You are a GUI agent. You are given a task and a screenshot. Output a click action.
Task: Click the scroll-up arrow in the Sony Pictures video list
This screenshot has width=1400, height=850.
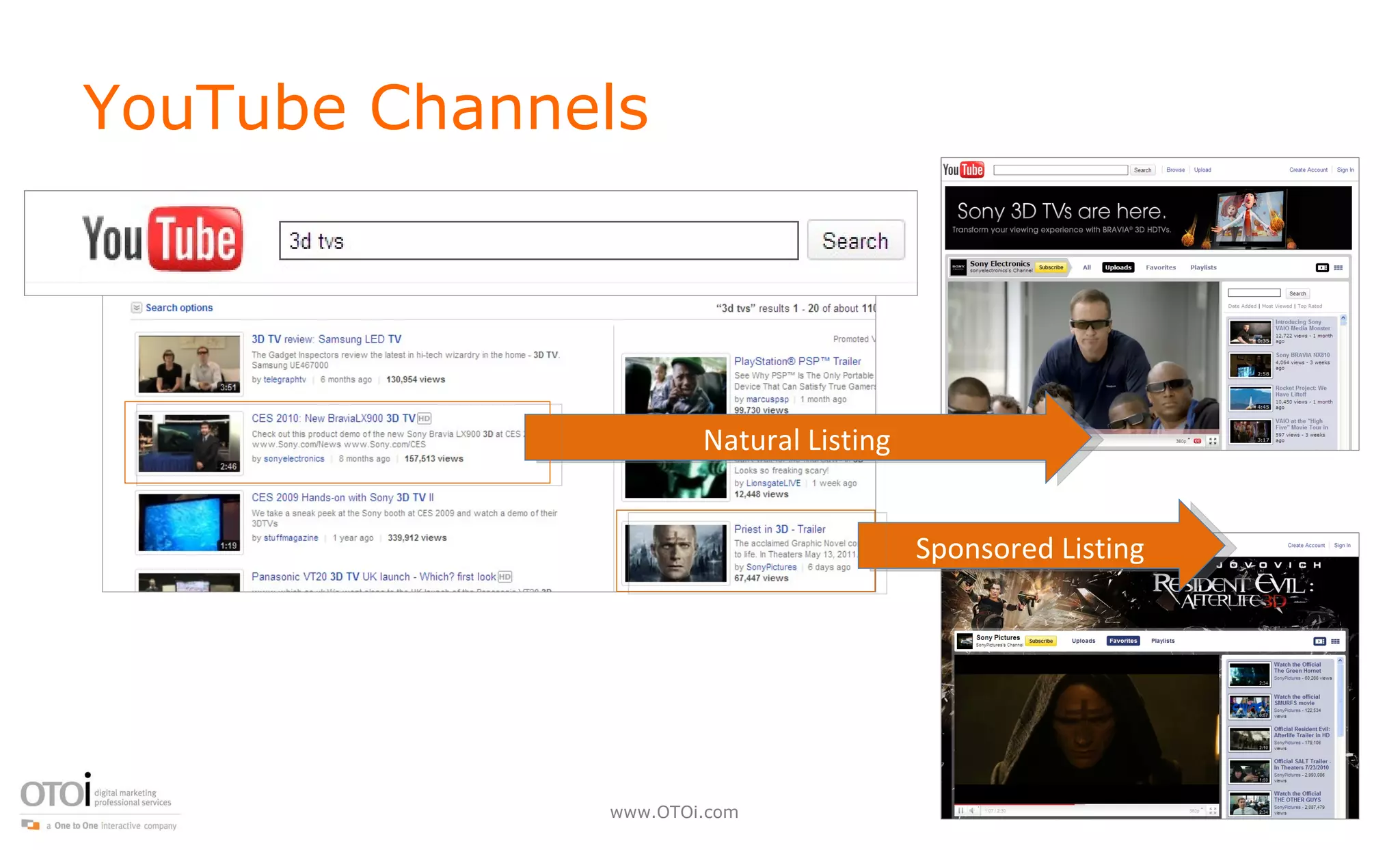point(1341,661)
